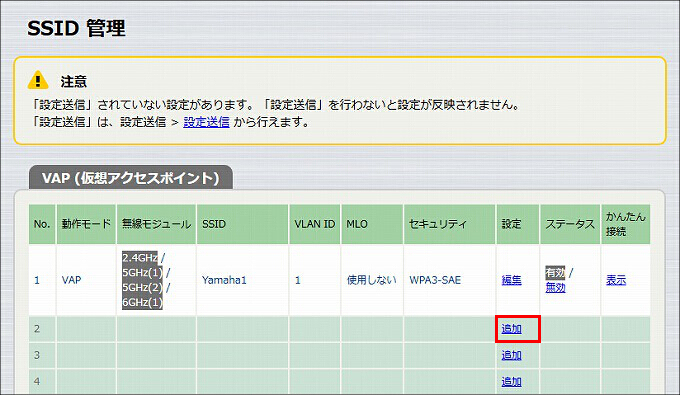This screenshot has width=680, height=395.
Task: Click the VLAN ID column header
Action: click(x=315, y=224)
